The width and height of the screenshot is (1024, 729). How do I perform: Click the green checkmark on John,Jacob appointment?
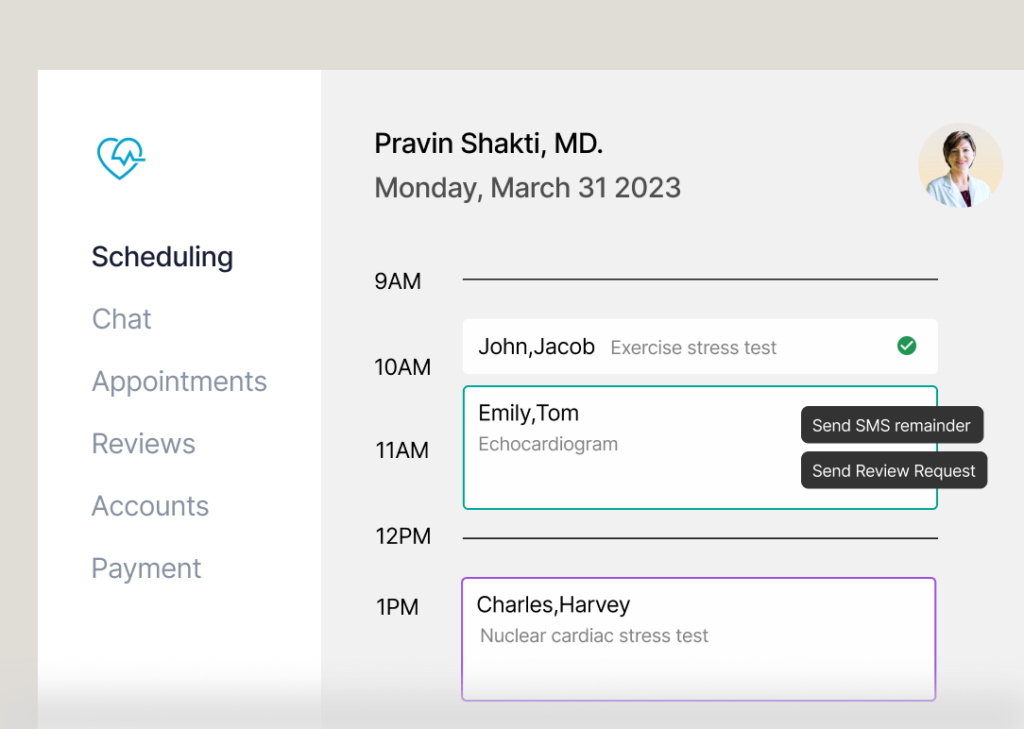click(906, 346)
